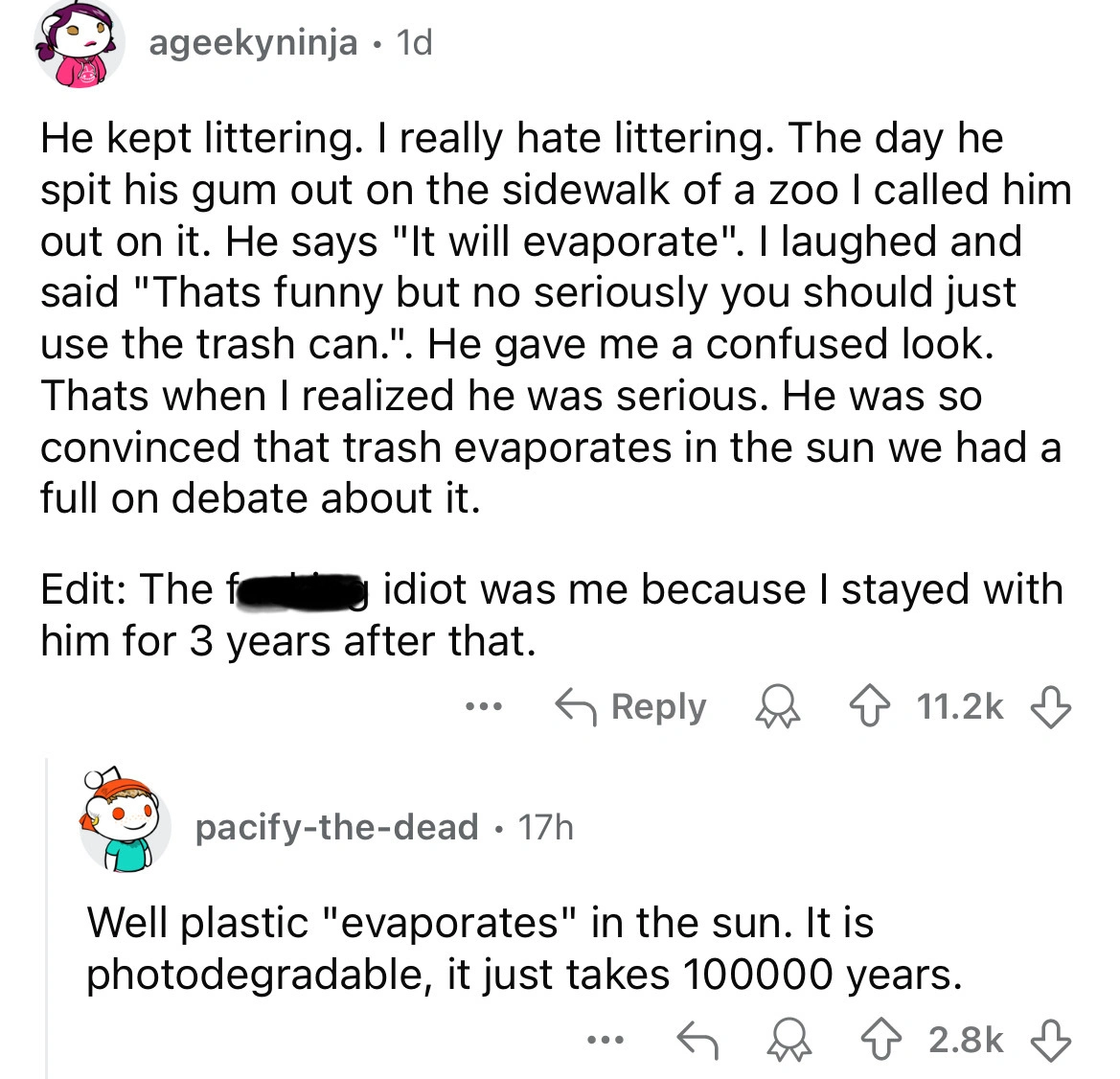Open more options for pacify-the-dead's reply
Screen dimensions: 1120x1079
click(x=606, y=1039)
